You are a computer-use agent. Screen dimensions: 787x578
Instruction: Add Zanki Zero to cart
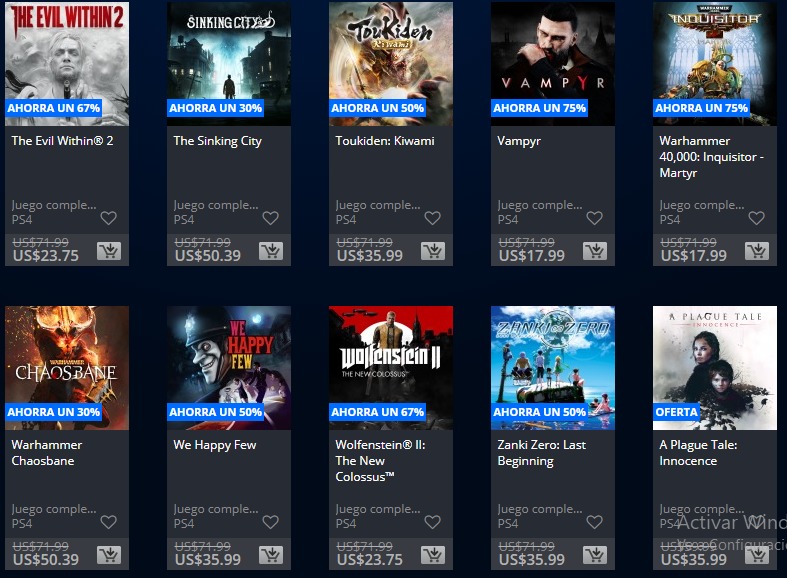coord(595,555)
